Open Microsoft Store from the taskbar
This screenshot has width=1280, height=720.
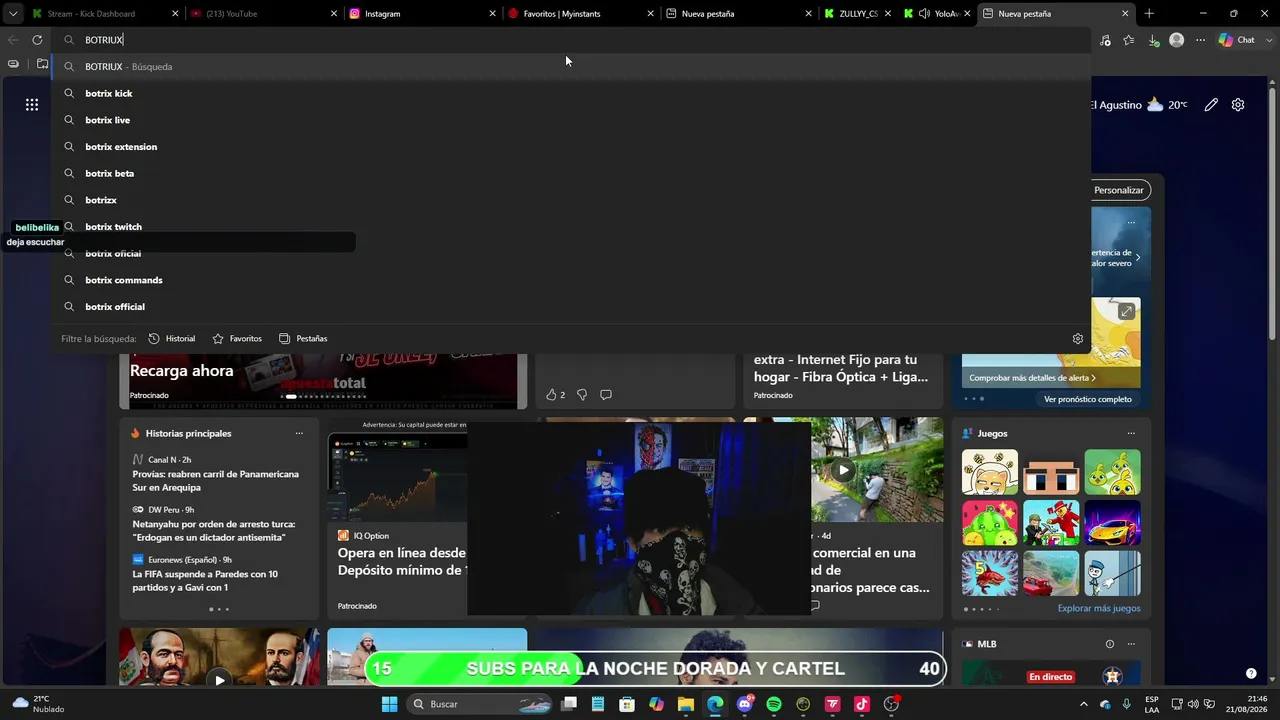627,704
